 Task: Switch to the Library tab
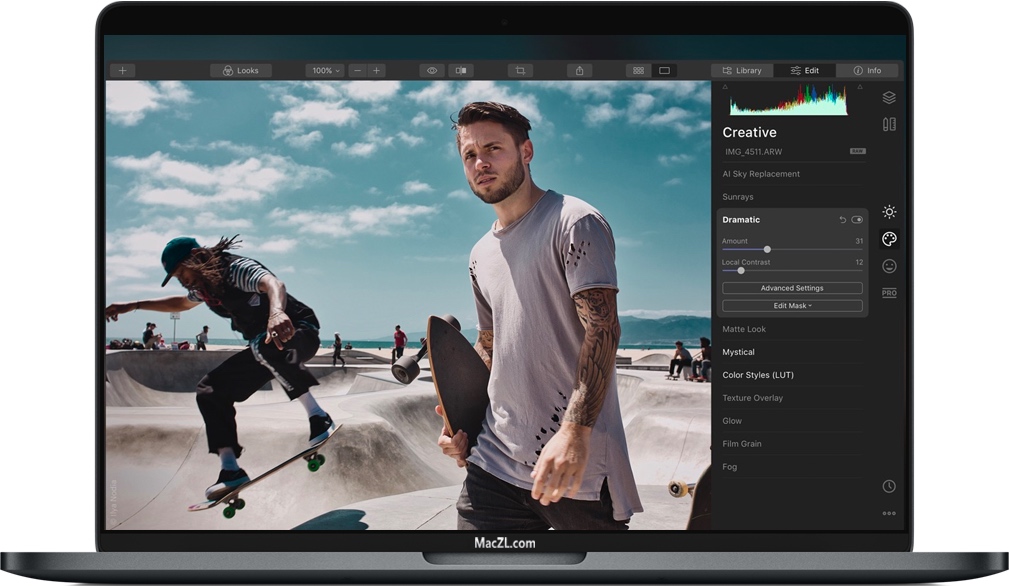(x=741, y=71)
